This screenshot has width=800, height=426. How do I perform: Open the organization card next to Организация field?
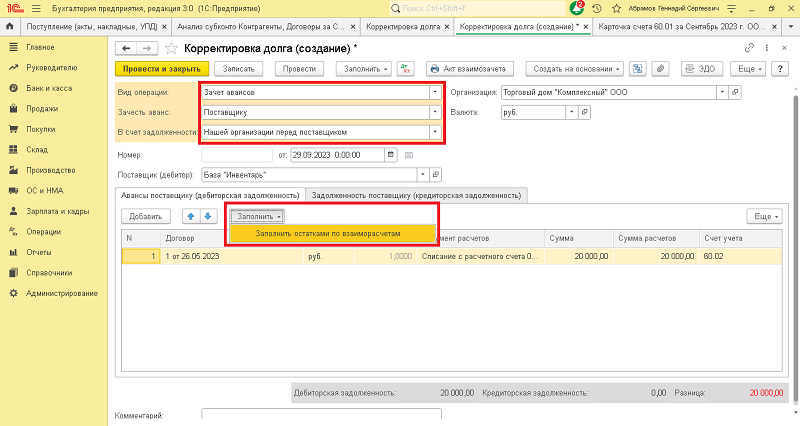(735, 92)
